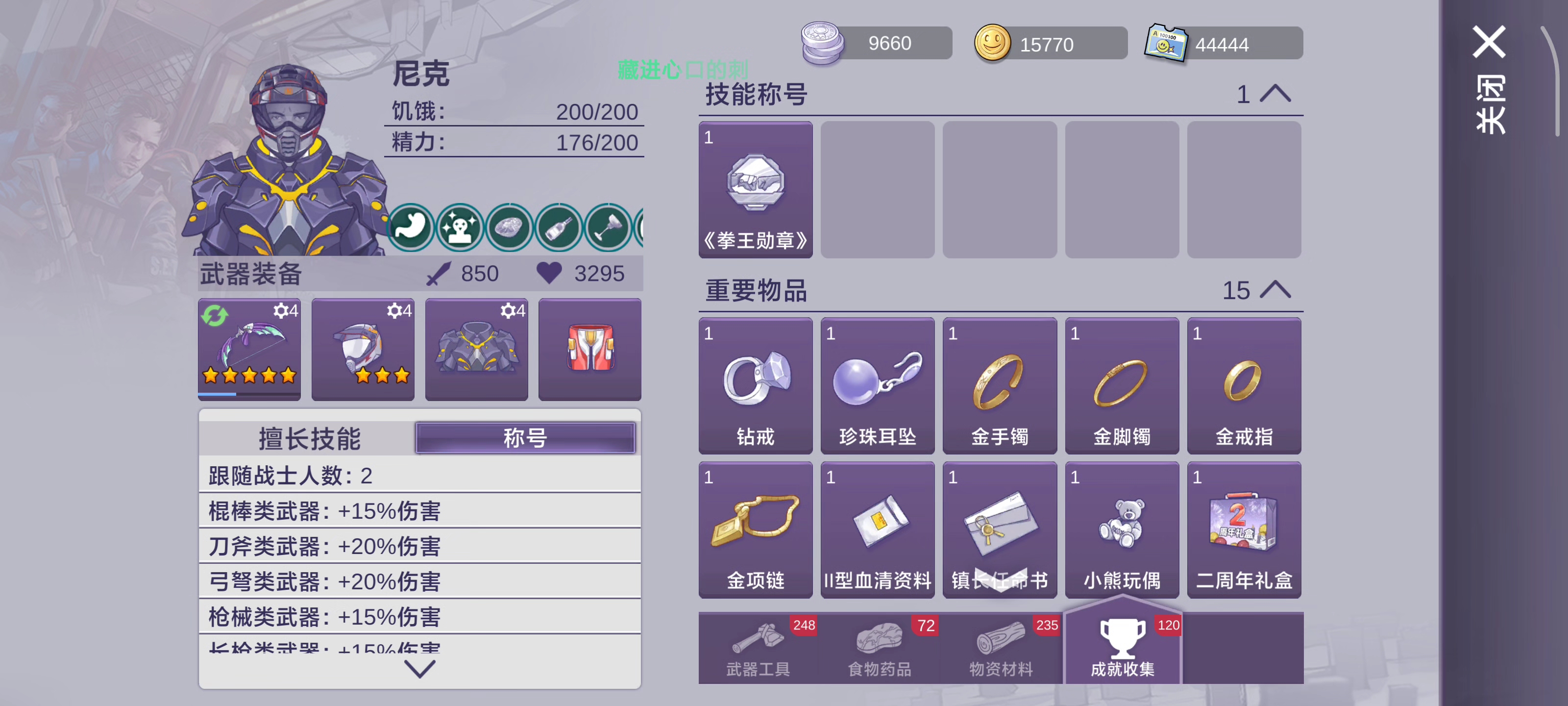Screen dimensions: 1568x706
Task: Open the 武器工具 inventory tab
Action: 758,648
